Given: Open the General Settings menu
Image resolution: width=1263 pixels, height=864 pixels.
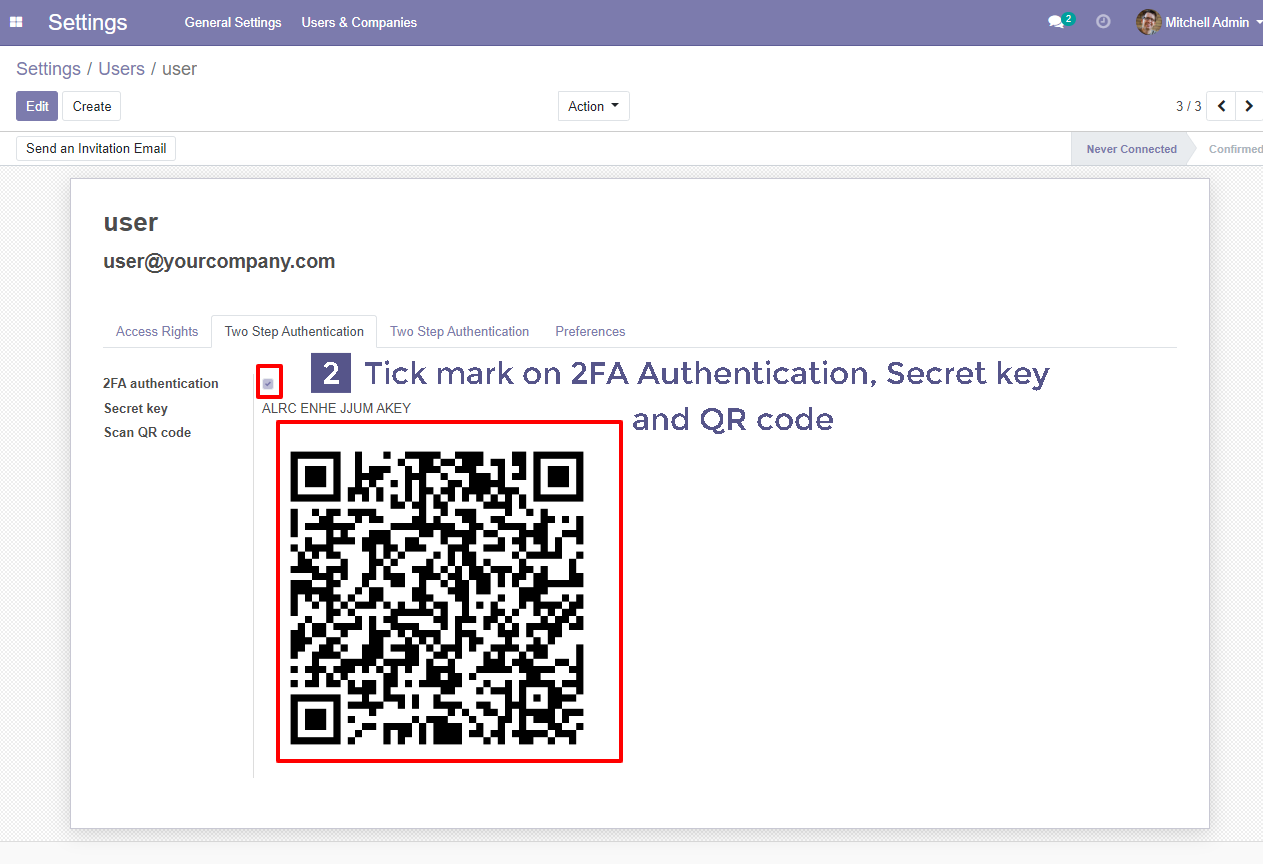Looking at the screenshot, I should pos(233,22).
